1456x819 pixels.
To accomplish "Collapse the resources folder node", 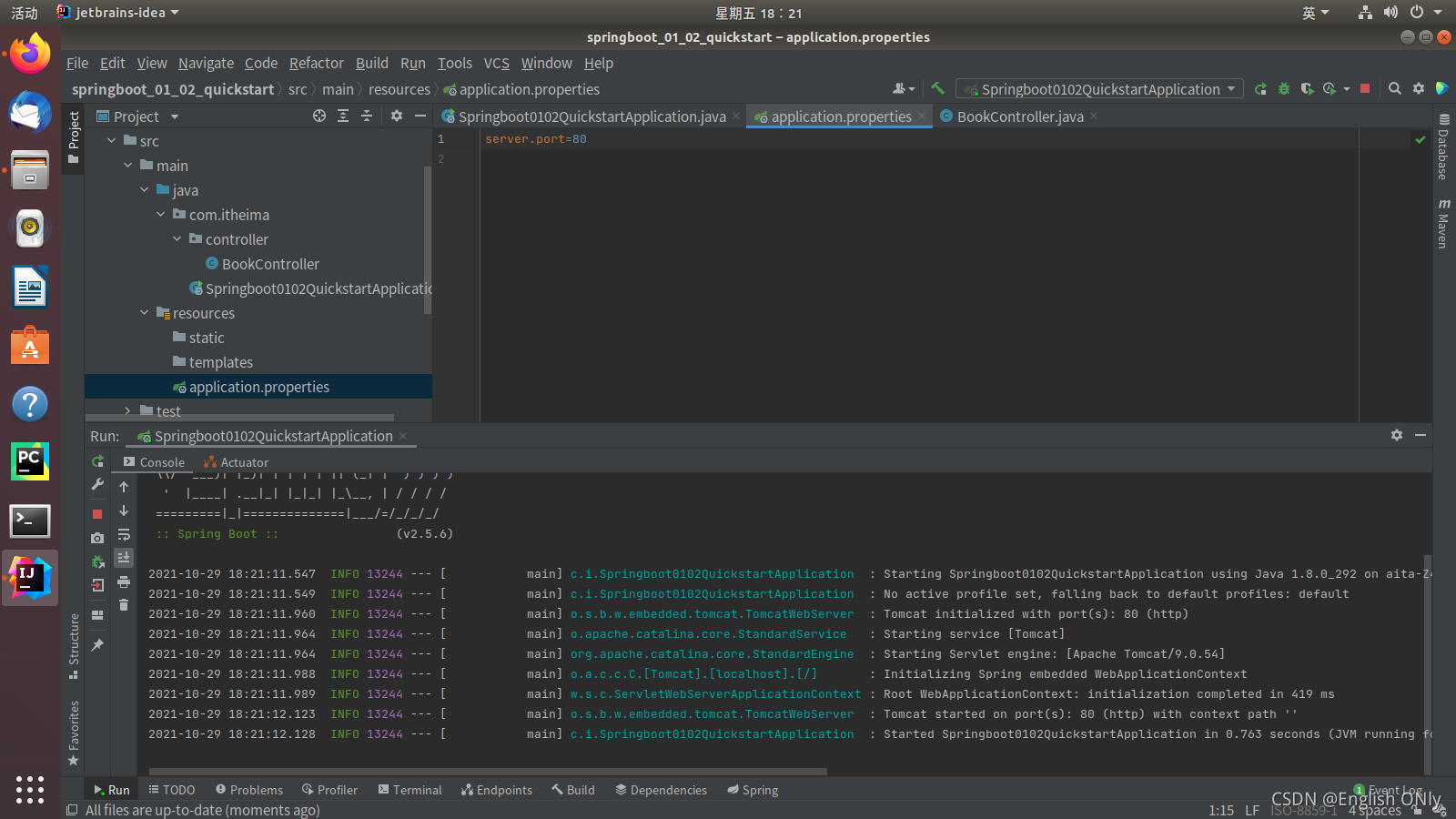I will 145,312.
